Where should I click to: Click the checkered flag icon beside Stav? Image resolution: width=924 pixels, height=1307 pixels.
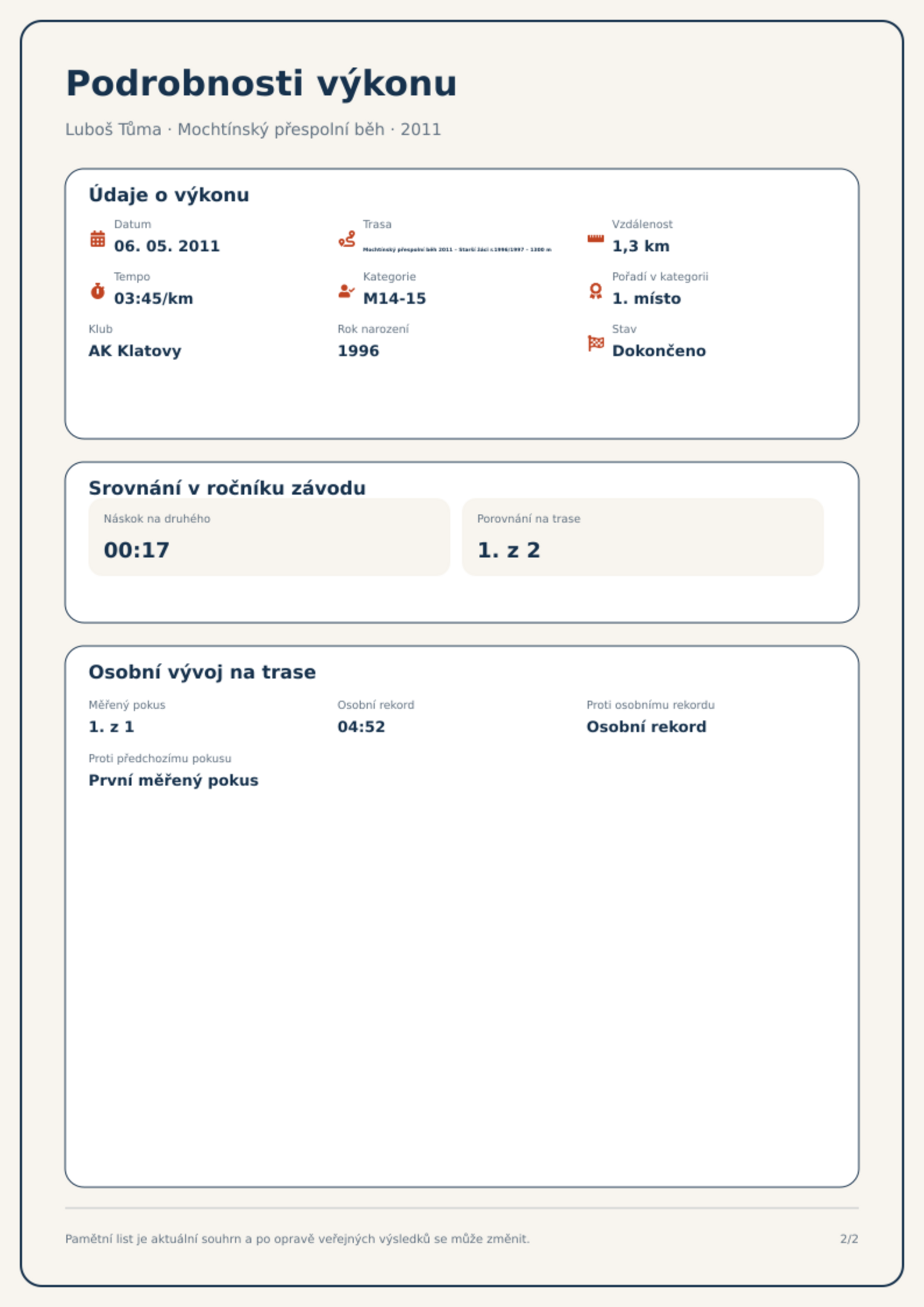coord(595,343)
